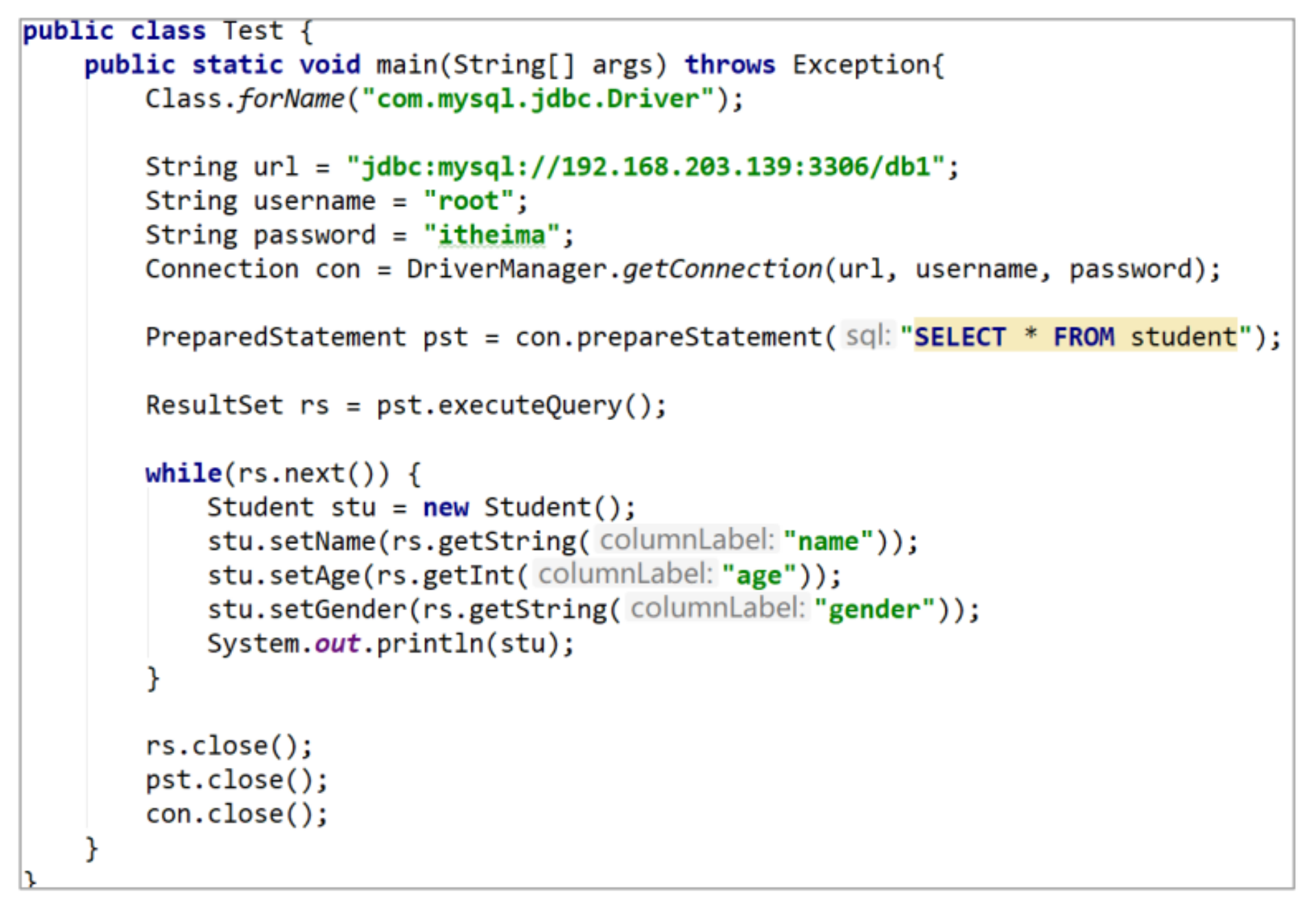Click "println(stu)" call

[467, 644]
